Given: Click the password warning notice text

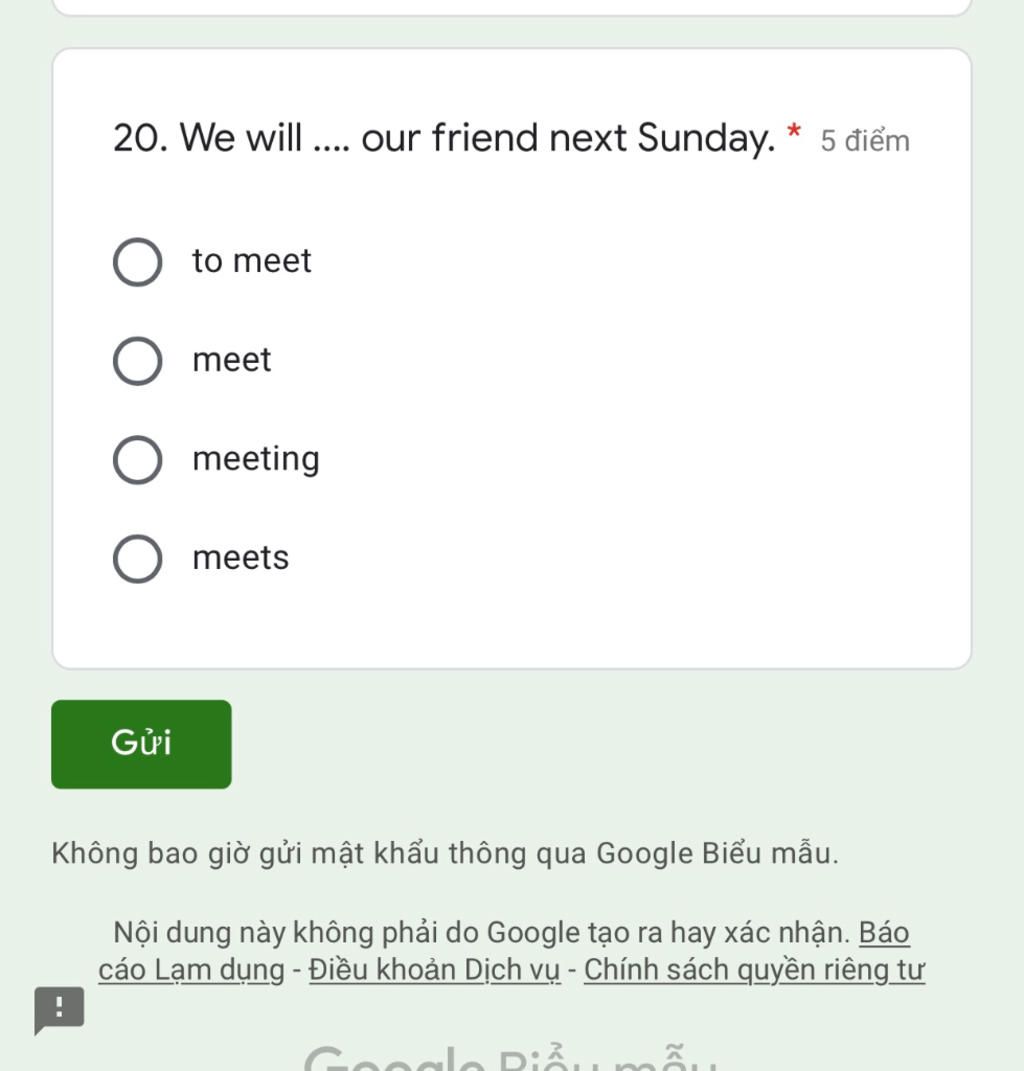Looking at the screenshot, I should point(445,854).
